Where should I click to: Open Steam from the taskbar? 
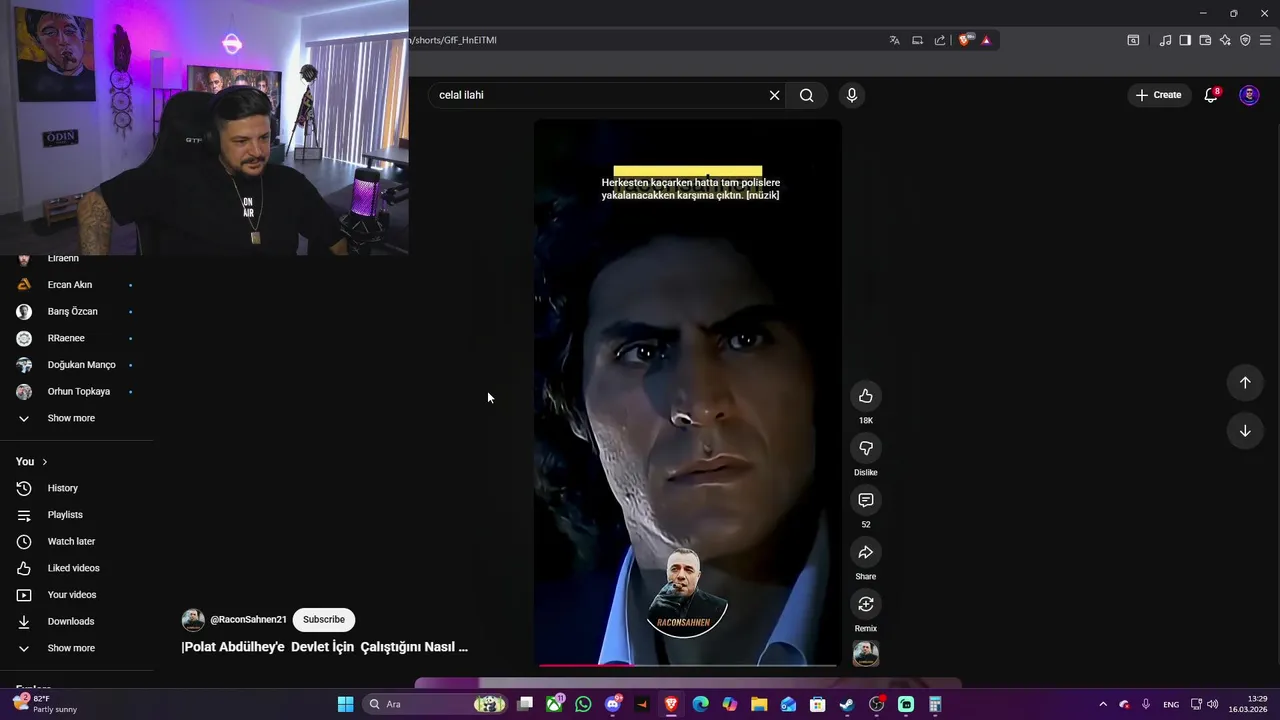click(847, 704)
